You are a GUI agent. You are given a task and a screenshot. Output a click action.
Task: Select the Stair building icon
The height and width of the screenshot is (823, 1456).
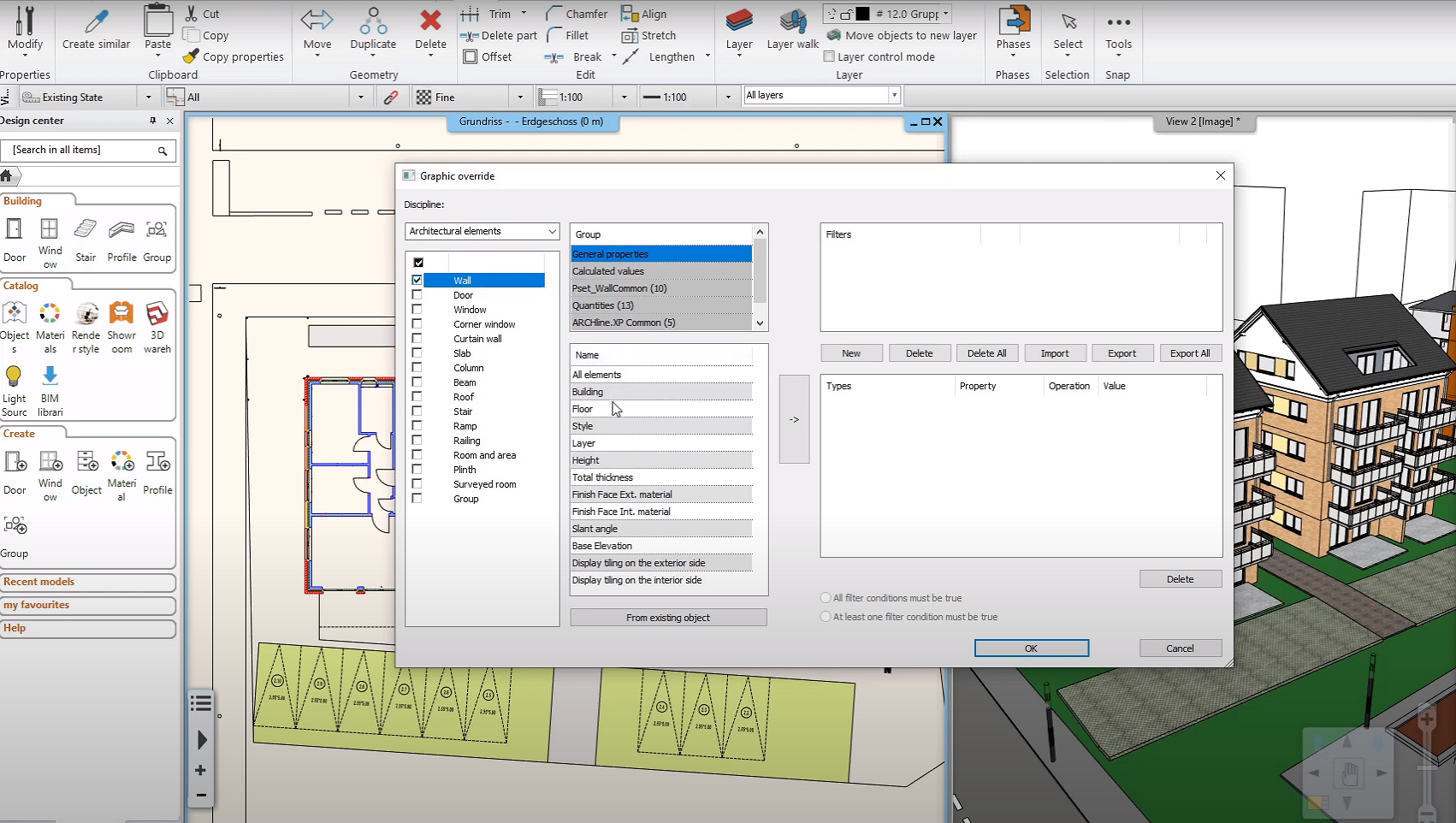click(86, 229)
